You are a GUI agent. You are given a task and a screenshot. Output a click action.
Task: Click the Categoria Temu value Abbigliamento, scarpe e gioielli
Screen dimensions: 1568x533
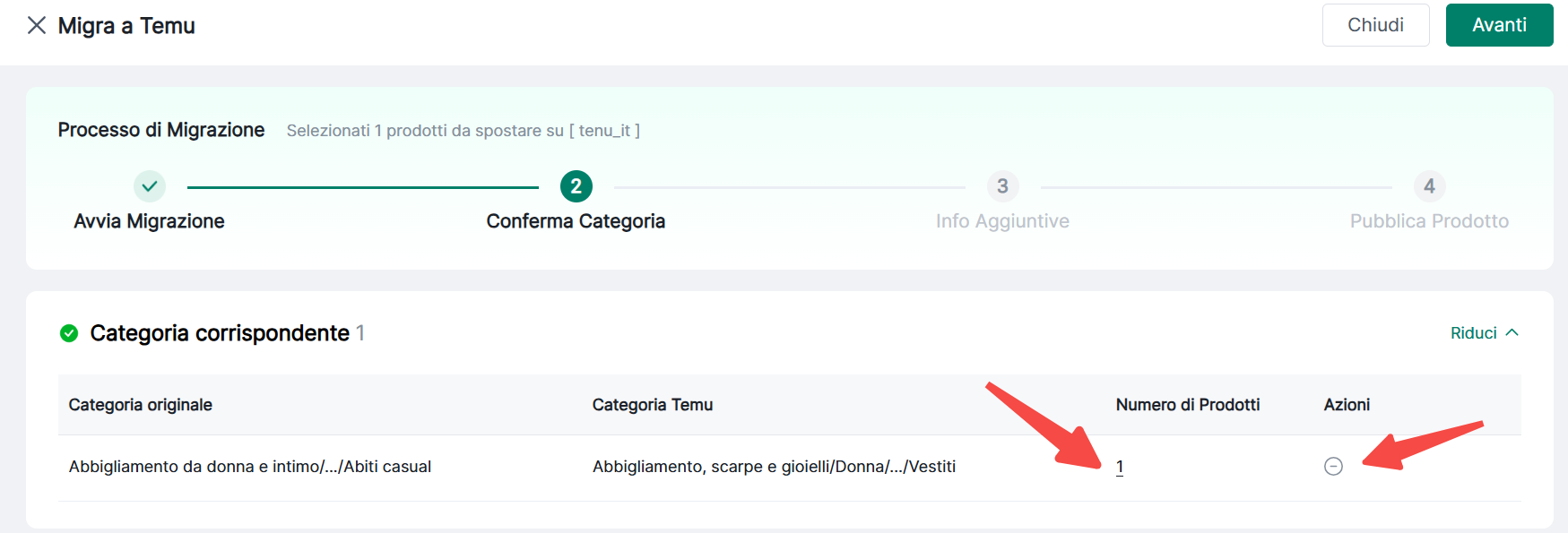click(x=774, y=467)
